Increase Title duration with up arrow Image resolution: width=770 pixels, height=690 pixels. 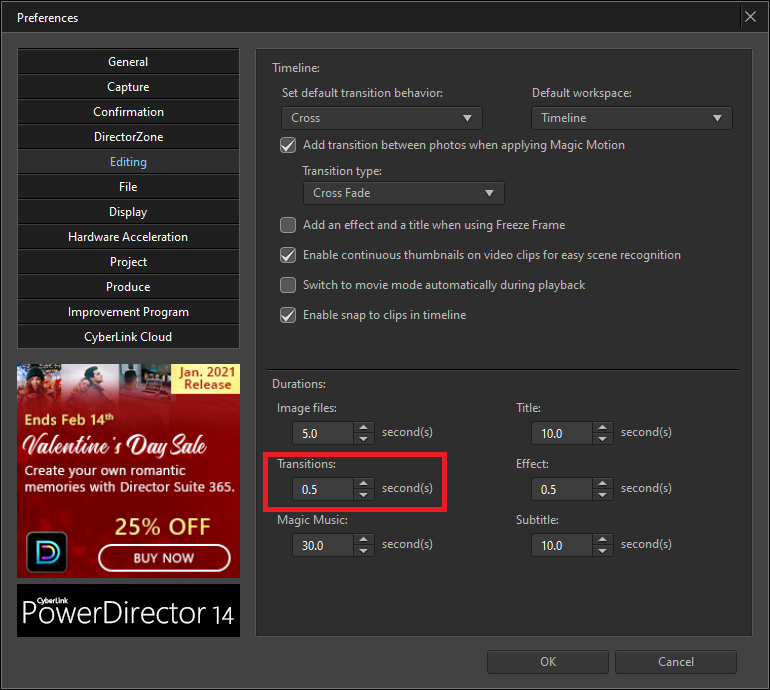point(603,427)
